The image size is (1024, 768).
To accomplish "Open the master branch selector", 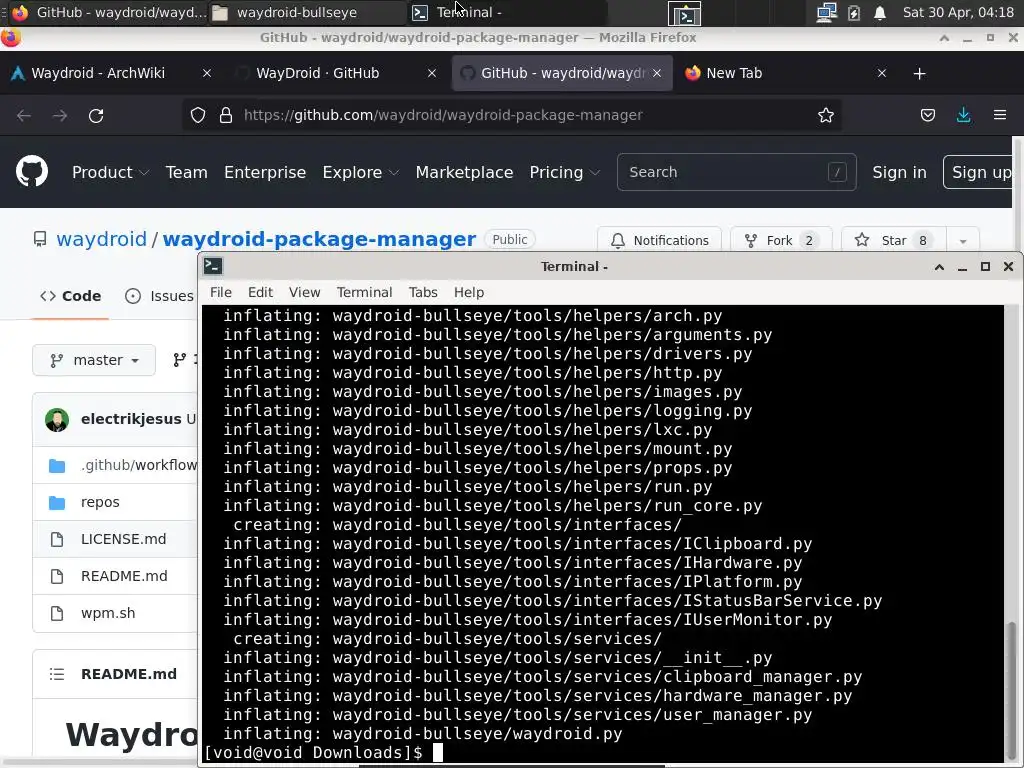I will (94, 360).
